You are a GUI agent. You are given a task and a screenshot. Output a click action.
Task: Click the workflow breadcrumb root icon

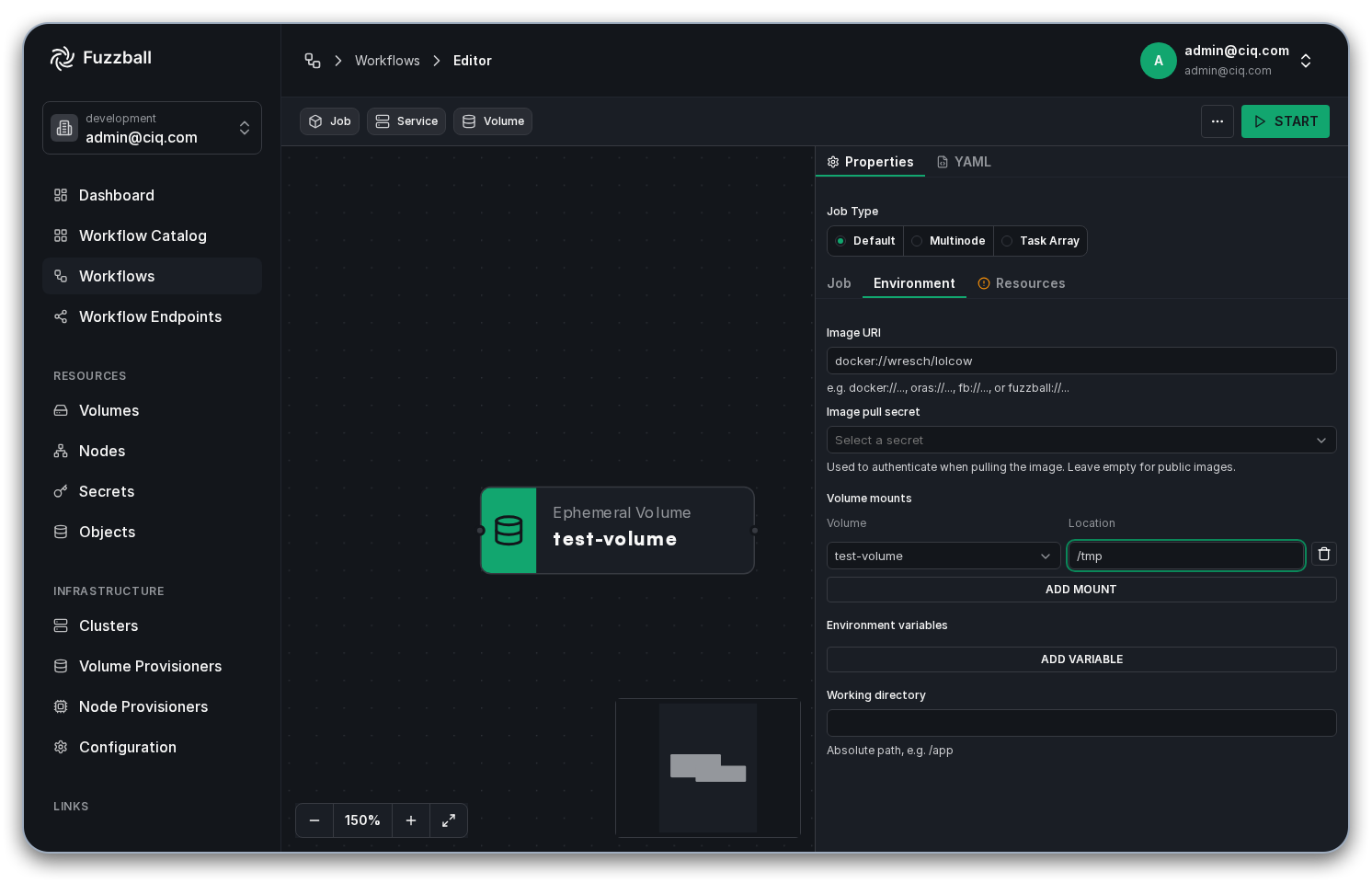point(313,61)
